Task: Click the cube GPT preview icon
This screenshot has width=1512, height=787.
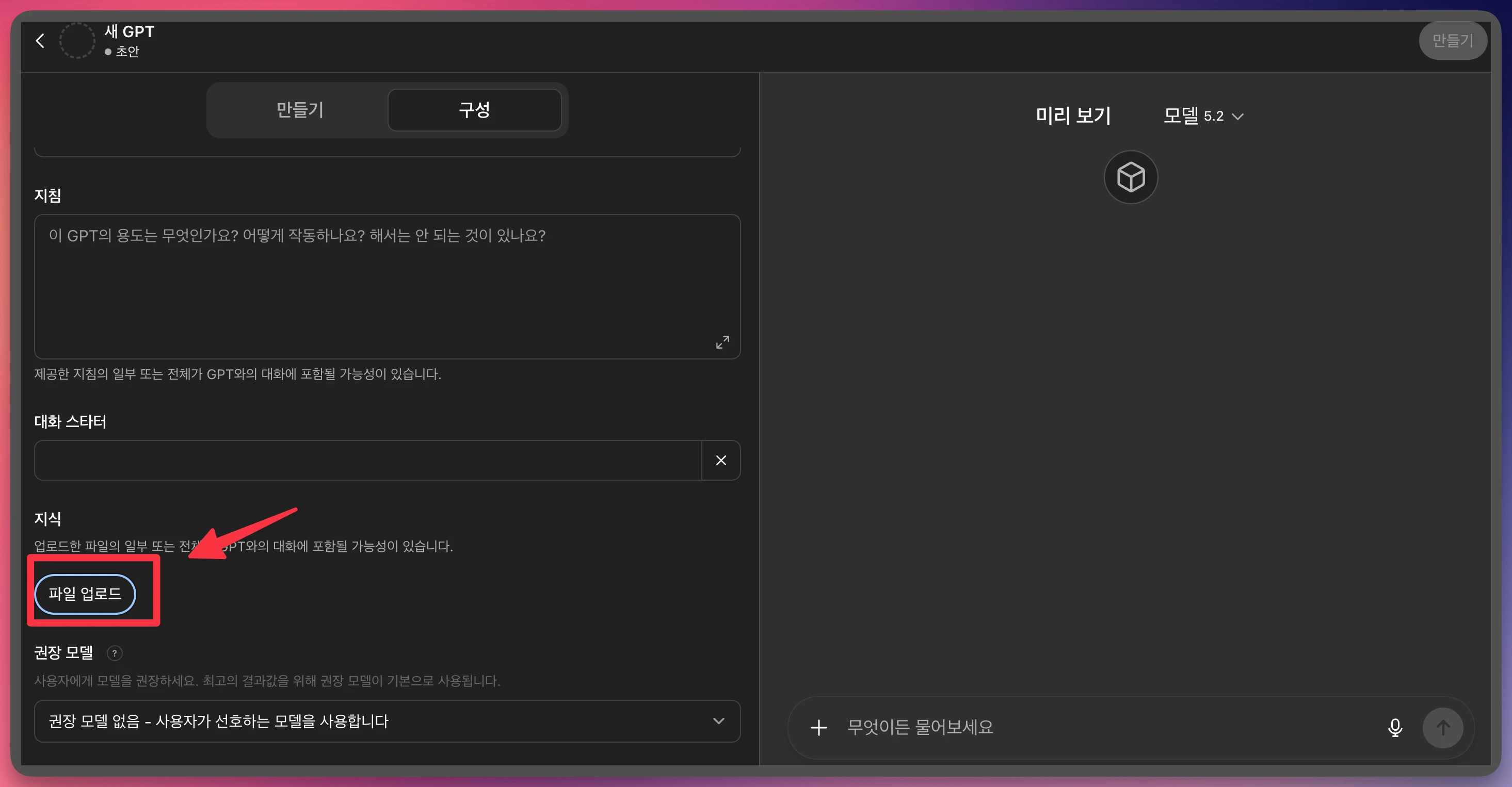Action: (1130, 177)
